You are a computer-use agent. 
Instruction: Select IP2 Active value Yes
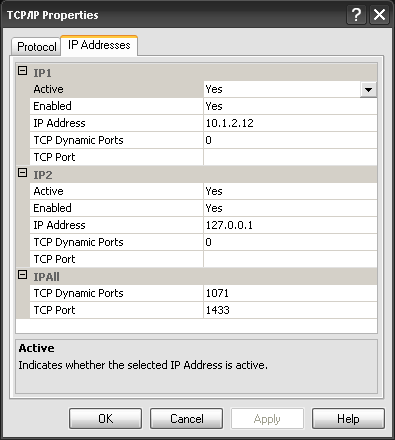(x=290, y=191)
